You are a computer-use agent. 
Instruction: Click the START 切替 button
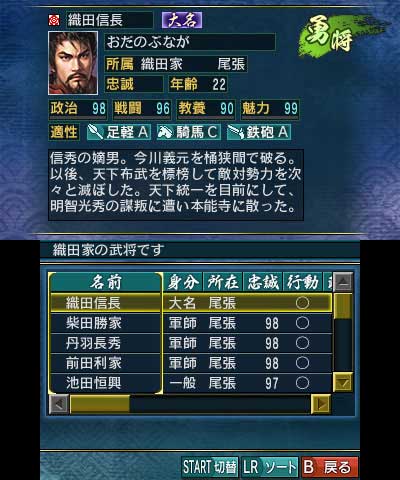(210, 467)
